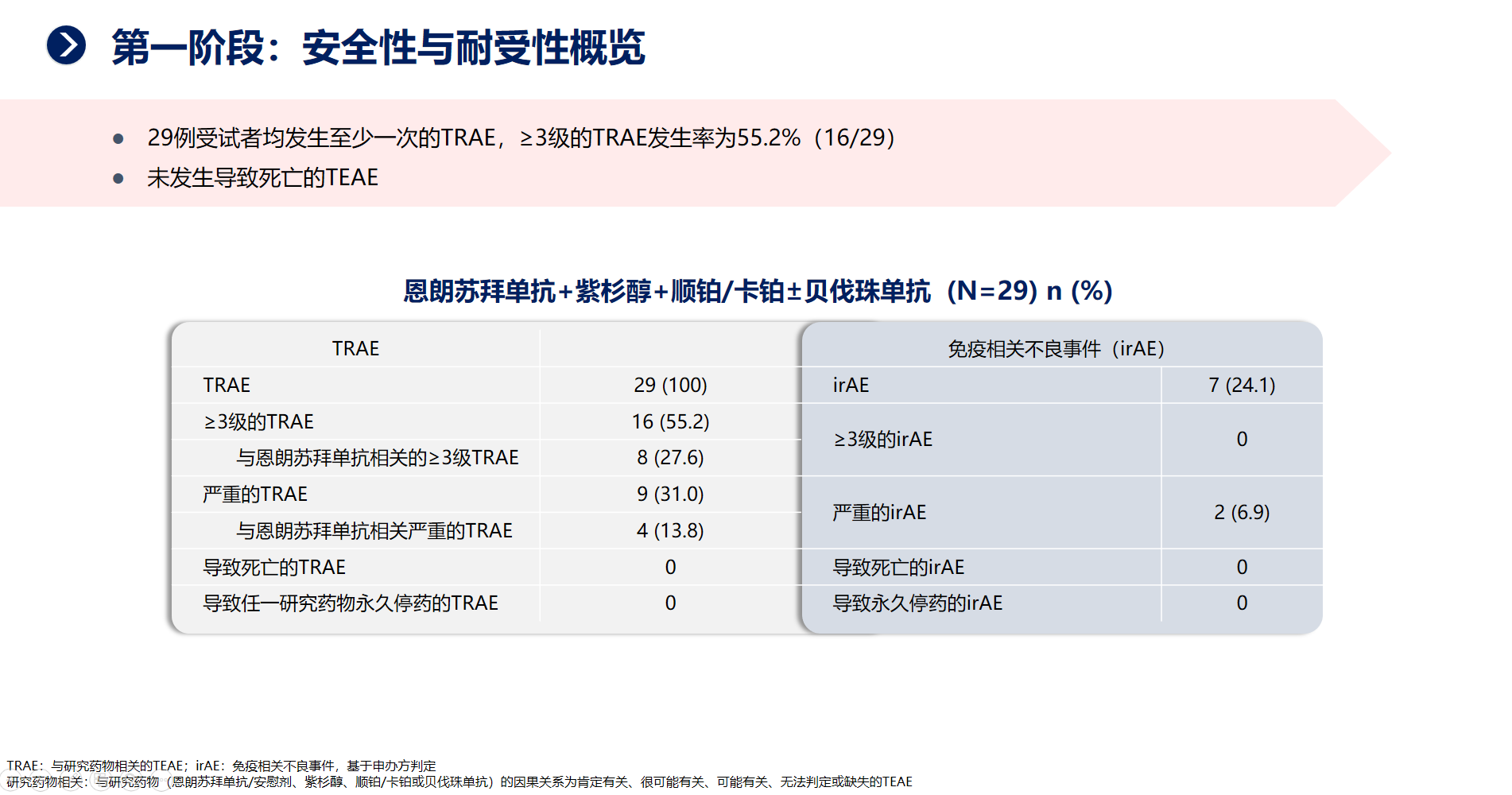Click the table heading with N=29

click(757, 291)
